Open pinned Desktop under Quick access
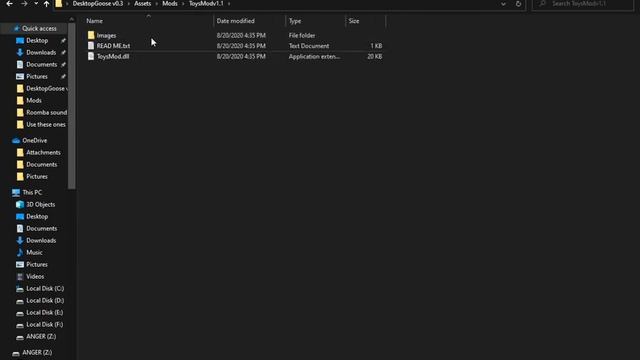This screenshot has width=640, height=360. coord(37,40)
